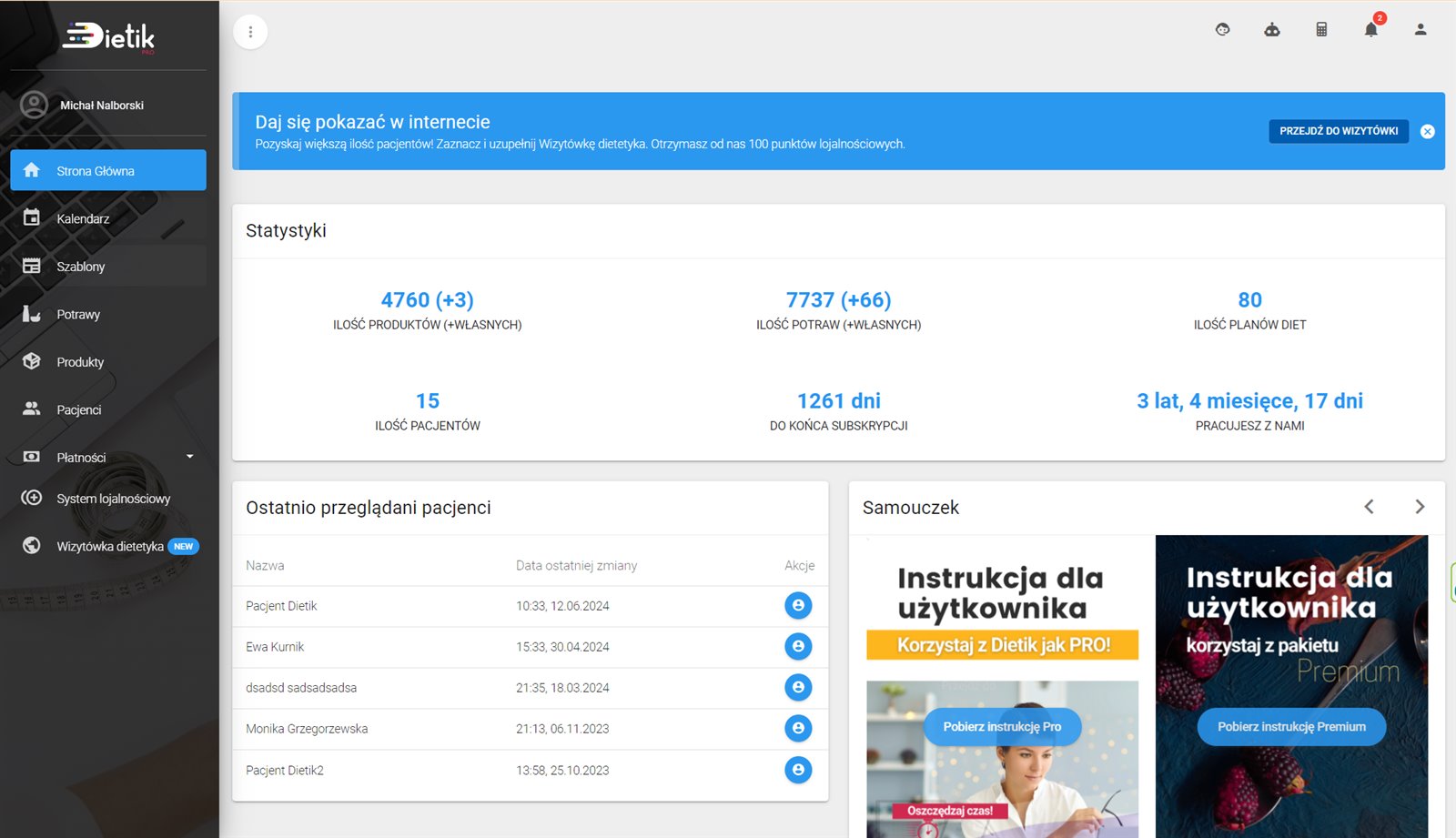The width and height of the screenshot is (1456, 838).
Task: Click the face icon in top bar
Action: pos(1222,30)
